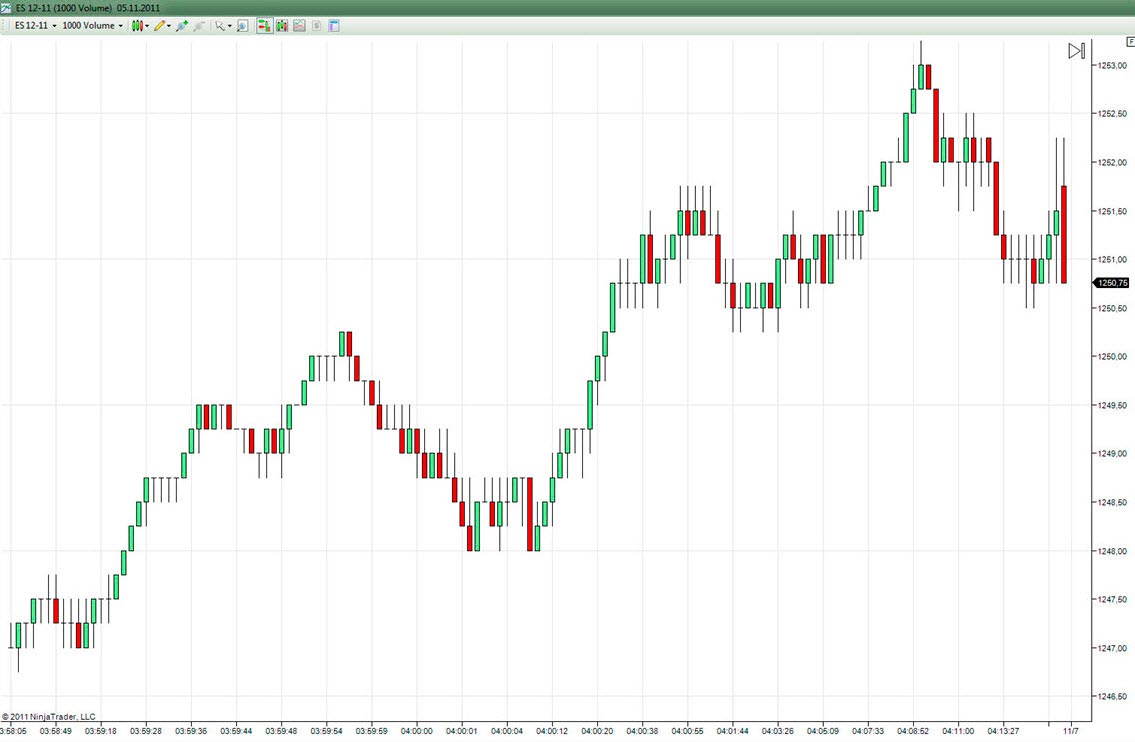Click the green-red bars data series icon
The image size is (1135, 742).
(282, 25)
